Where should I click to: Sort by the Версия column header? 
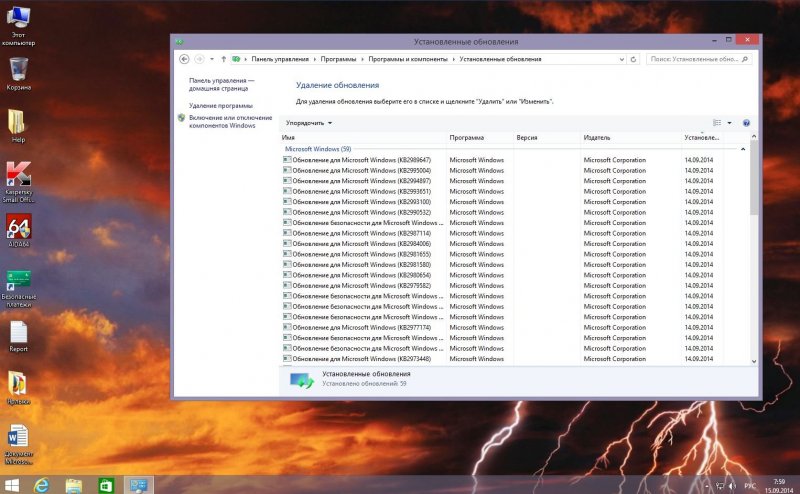(546, 138)
